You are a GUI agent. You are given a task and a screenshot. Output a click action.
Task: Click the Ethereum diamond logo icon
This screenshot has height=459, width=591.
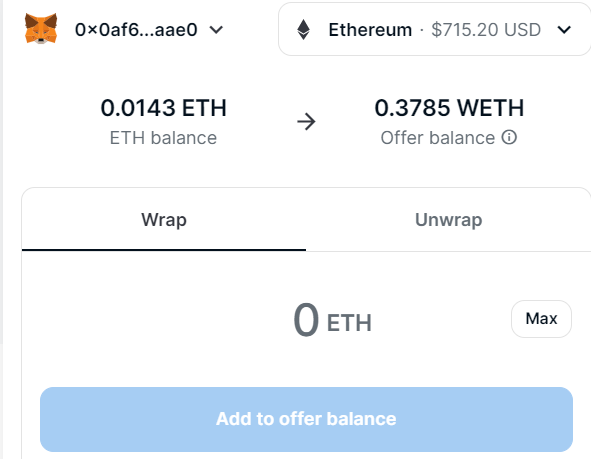pyautogui.click(x=303, y=29)
